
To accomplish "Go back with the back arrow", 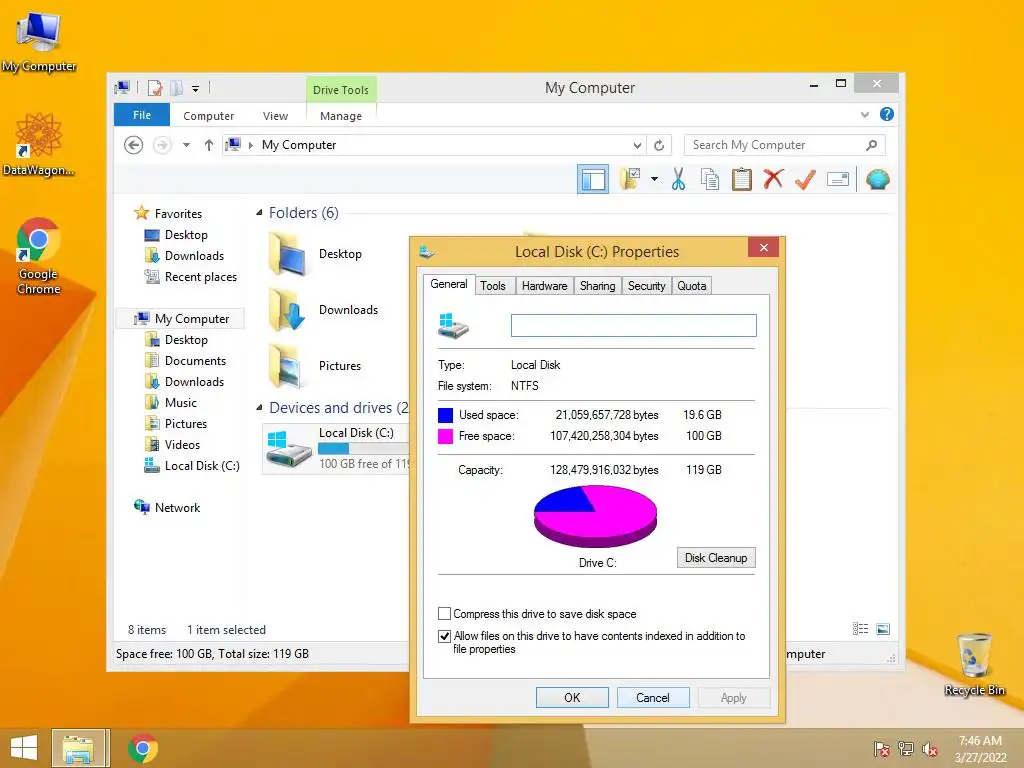I will 133,145.
